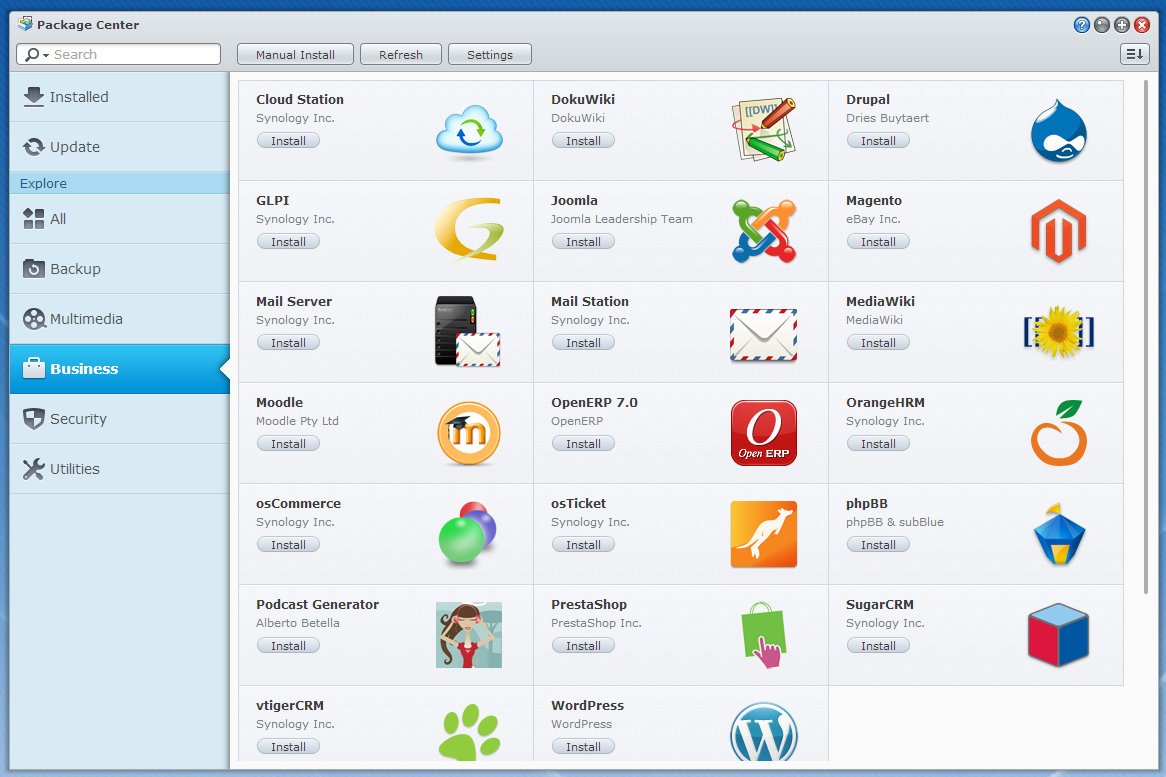The image size is (1166, 777).
Task: Click the Magento logo icon
Action: 1059,231
